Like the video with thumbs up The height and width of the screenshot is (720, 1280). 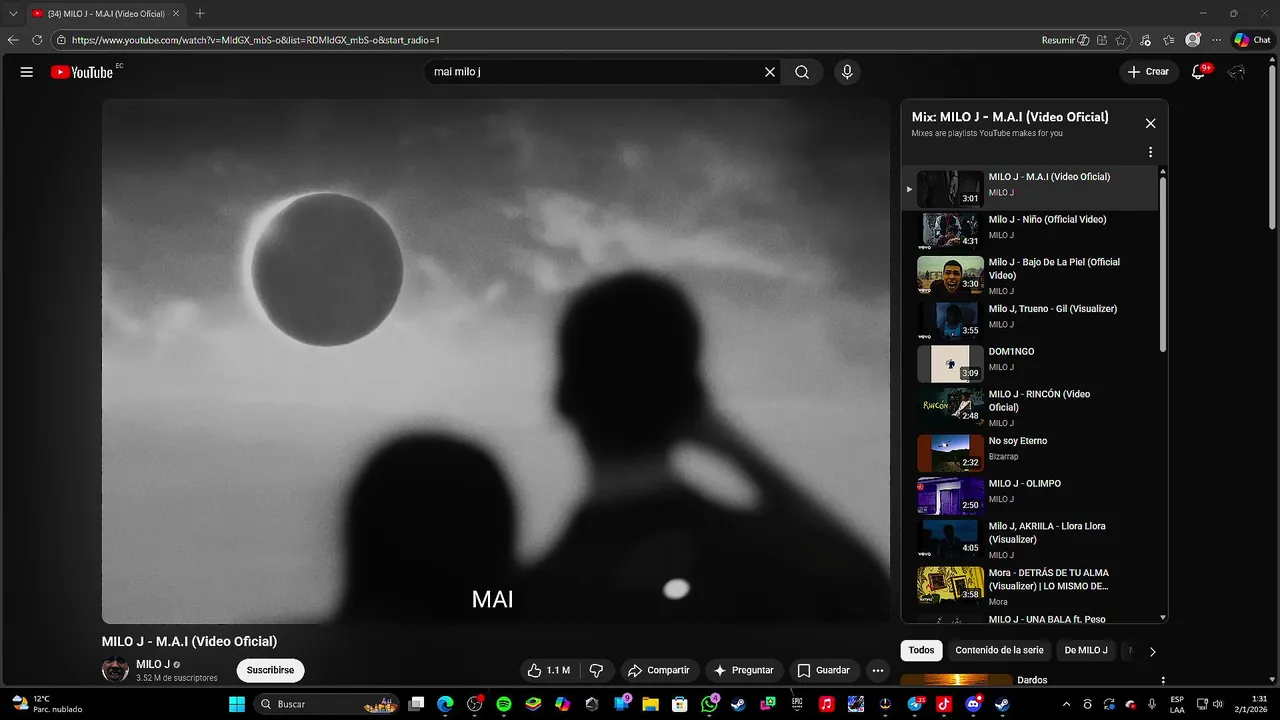coord(548,670)
